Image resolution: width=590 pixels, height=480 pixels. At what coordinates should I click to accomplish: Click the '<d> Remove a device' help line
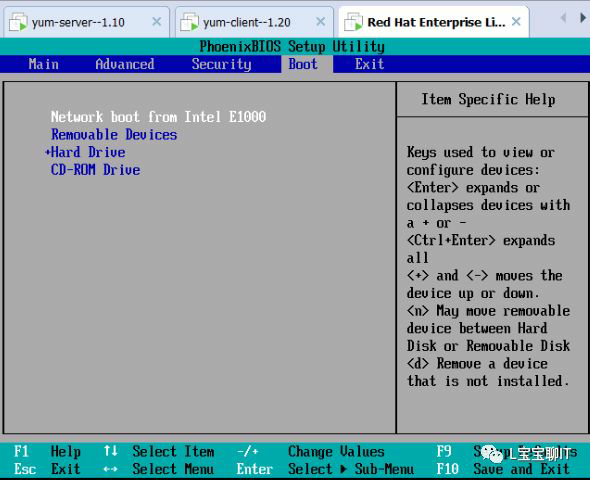pyautogui.click(x=477, y=363)
